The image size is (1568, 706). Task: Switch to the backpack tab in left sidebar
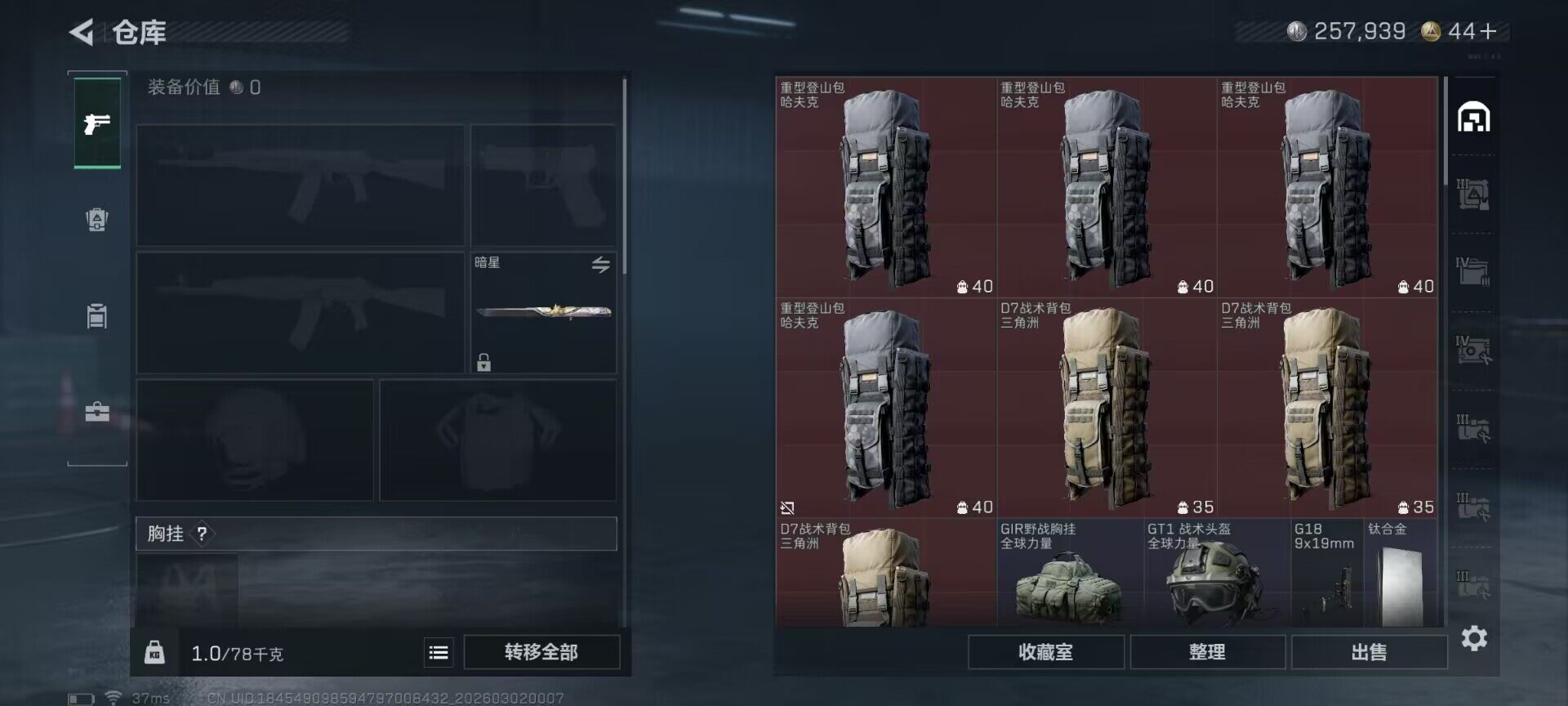click(97, 220)
